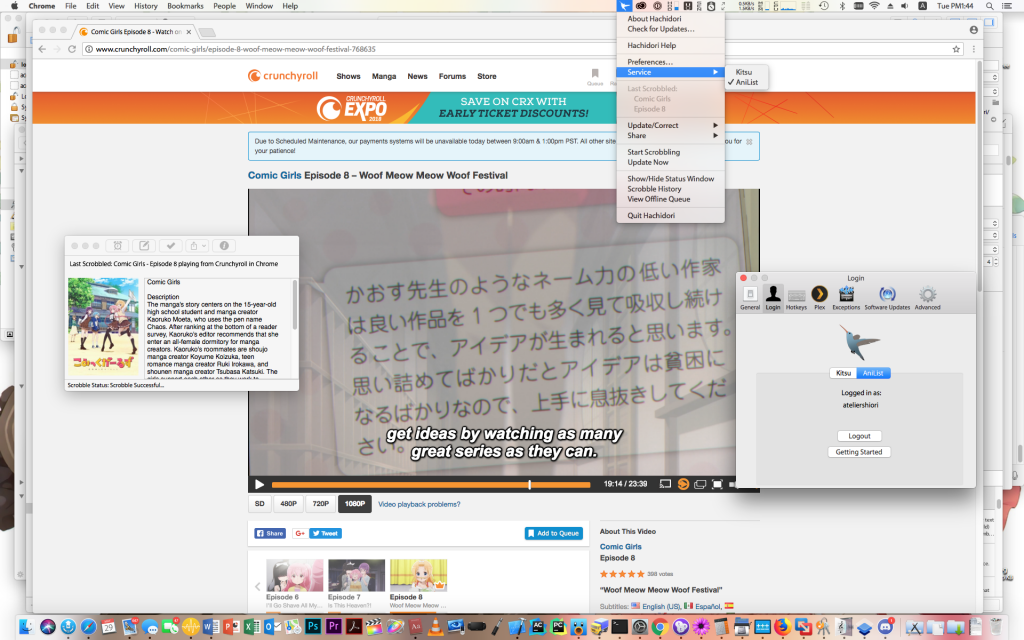Click the Tweet button
The height and width of the screenshot is (640, 1024).
[325, 534]
